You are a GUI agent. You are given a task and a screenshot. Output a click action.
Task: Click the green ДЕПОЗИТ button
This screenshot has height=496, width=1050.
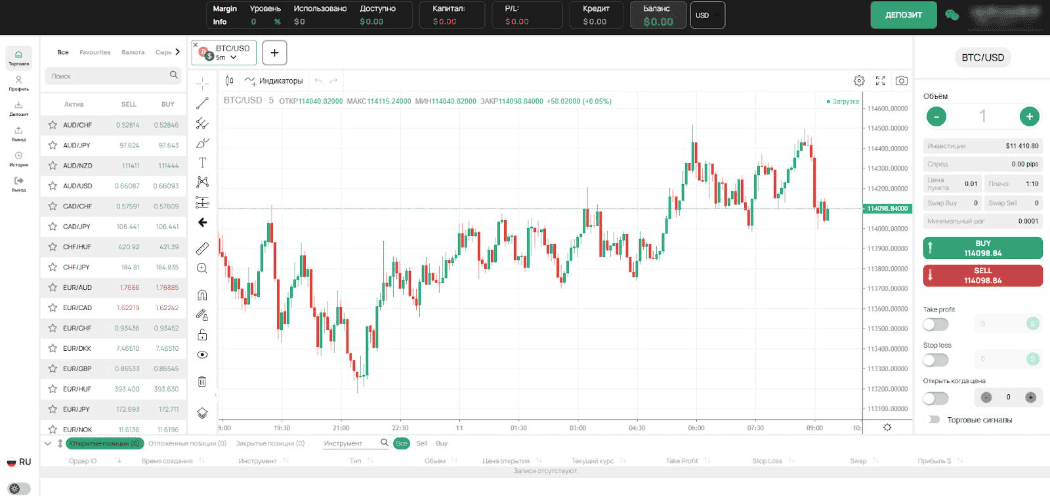tap(903, 15)
